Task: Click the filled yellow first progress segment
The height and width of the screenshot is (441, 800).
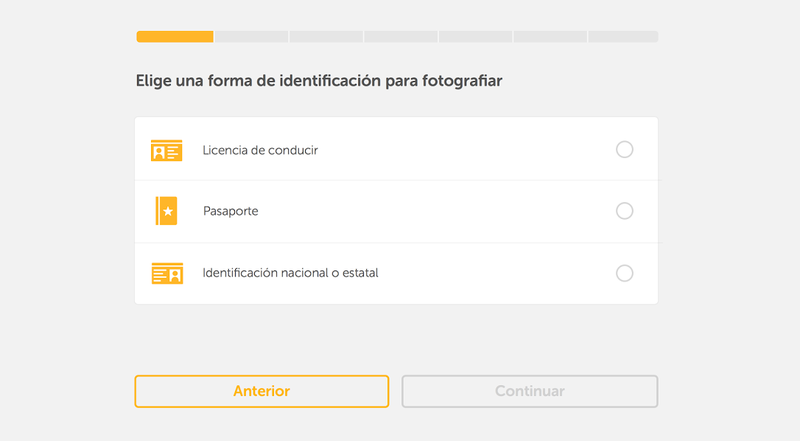Action: [175, 37]
